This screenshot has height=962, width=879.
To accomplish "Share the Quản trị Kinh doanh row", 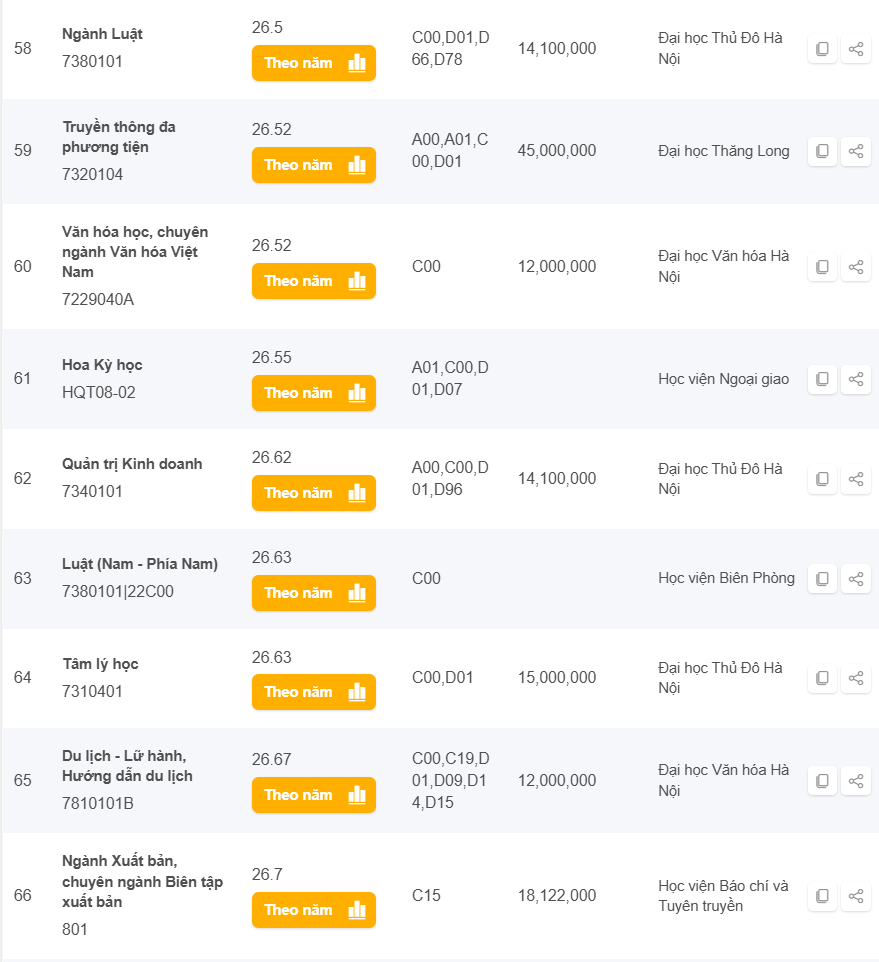I will [x=856, y=479].
